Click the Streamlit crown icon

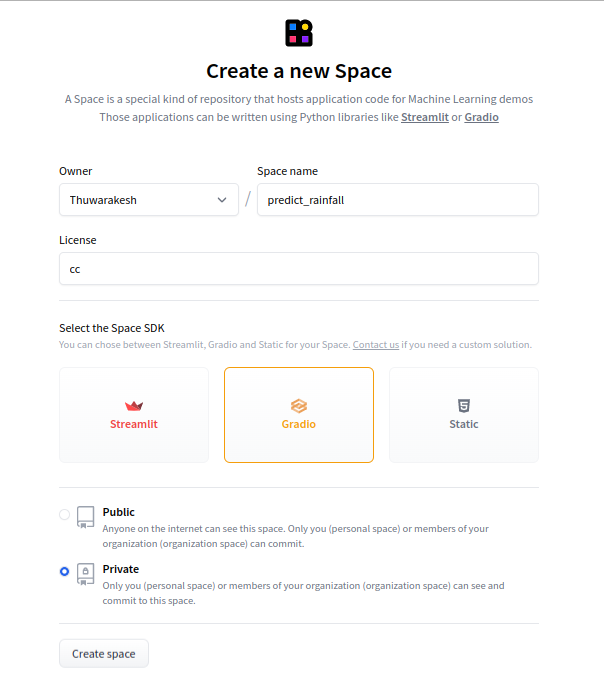134,406
